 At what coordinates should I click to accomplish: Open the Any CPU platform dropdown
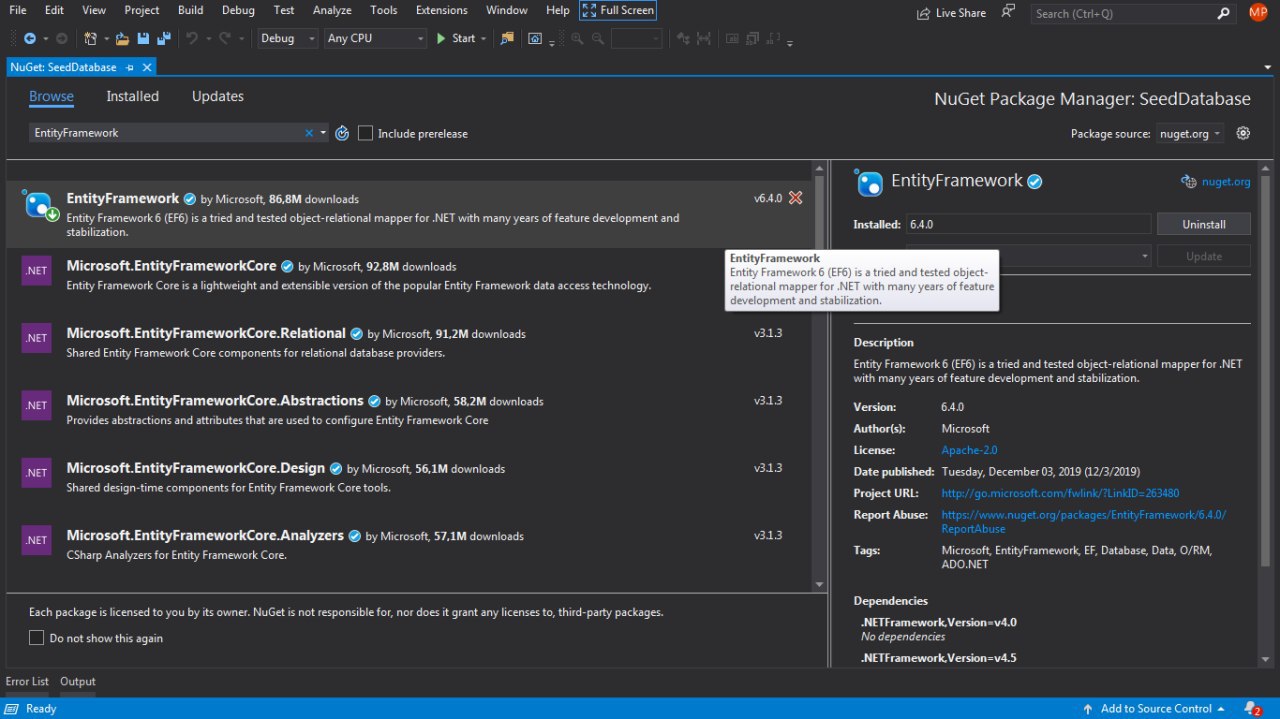coord(375,38)
